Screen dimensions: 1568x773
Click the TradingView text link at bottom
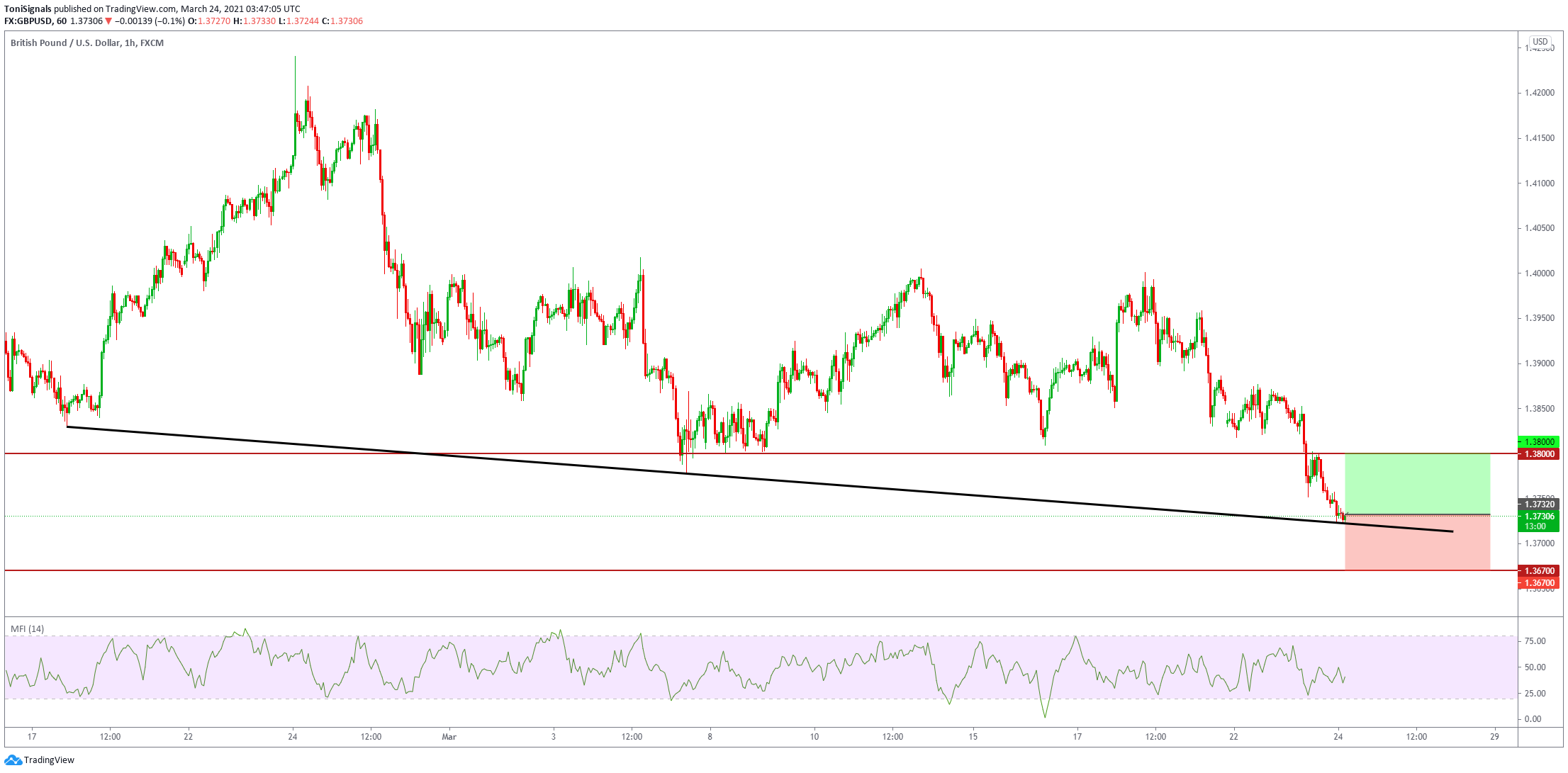coord(49,760)
